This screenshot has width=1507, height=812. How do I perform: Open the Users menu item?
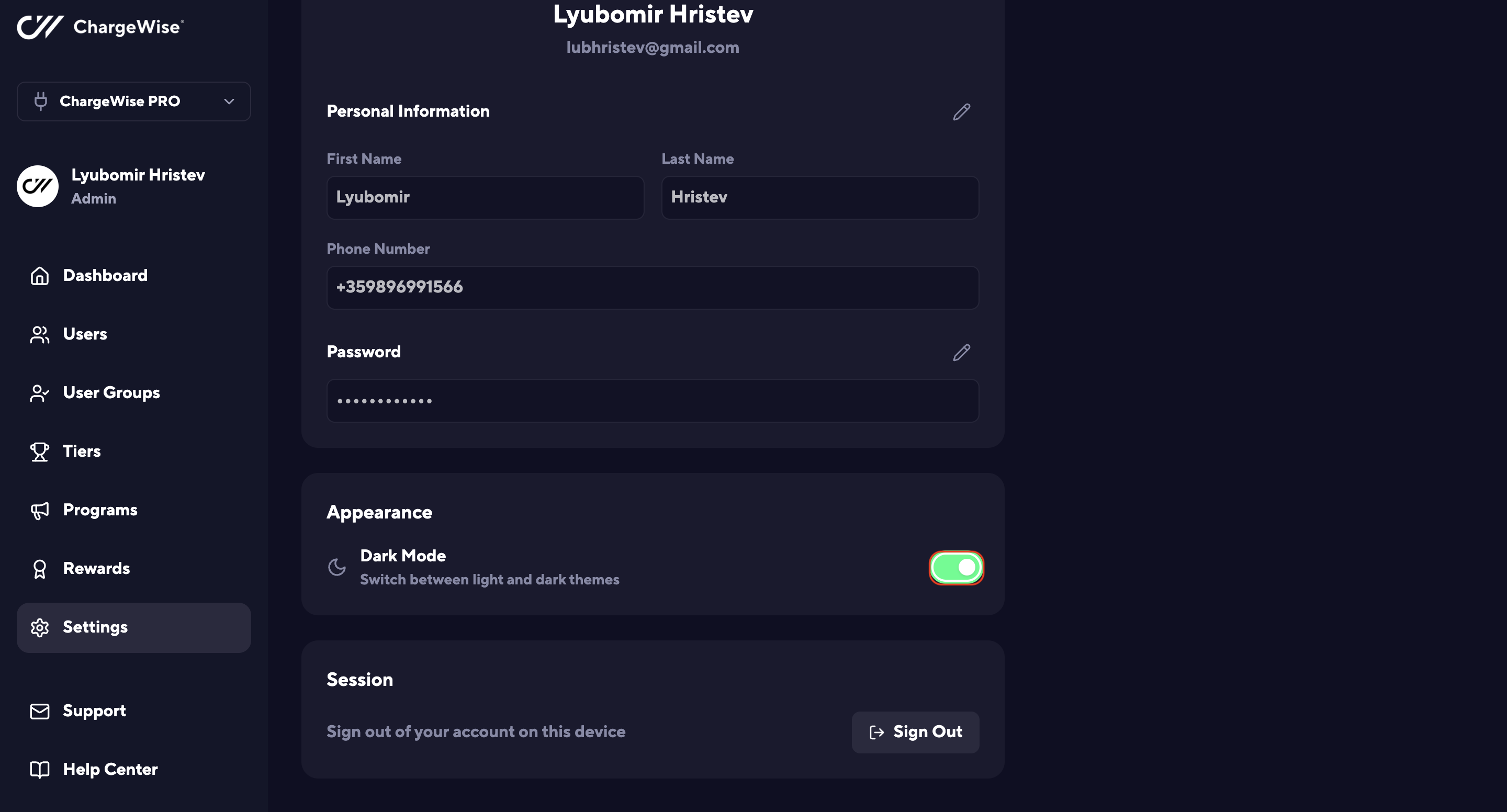[x=85, y=334]
